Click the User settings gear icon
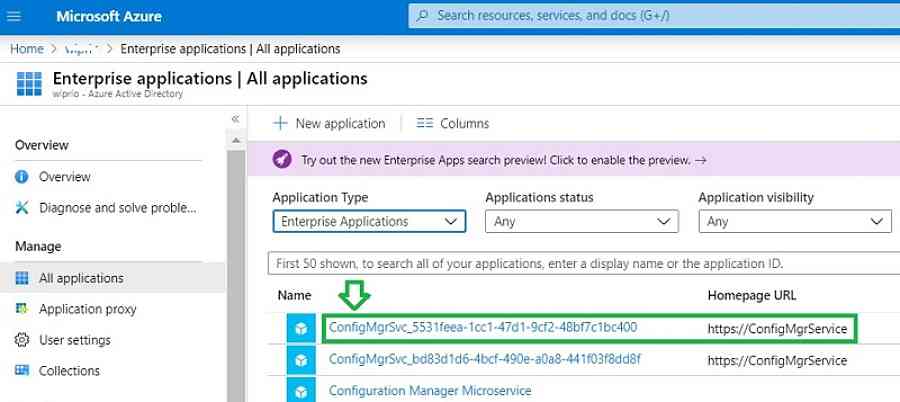This screenshot has height=402, width=900. point(22,340)
